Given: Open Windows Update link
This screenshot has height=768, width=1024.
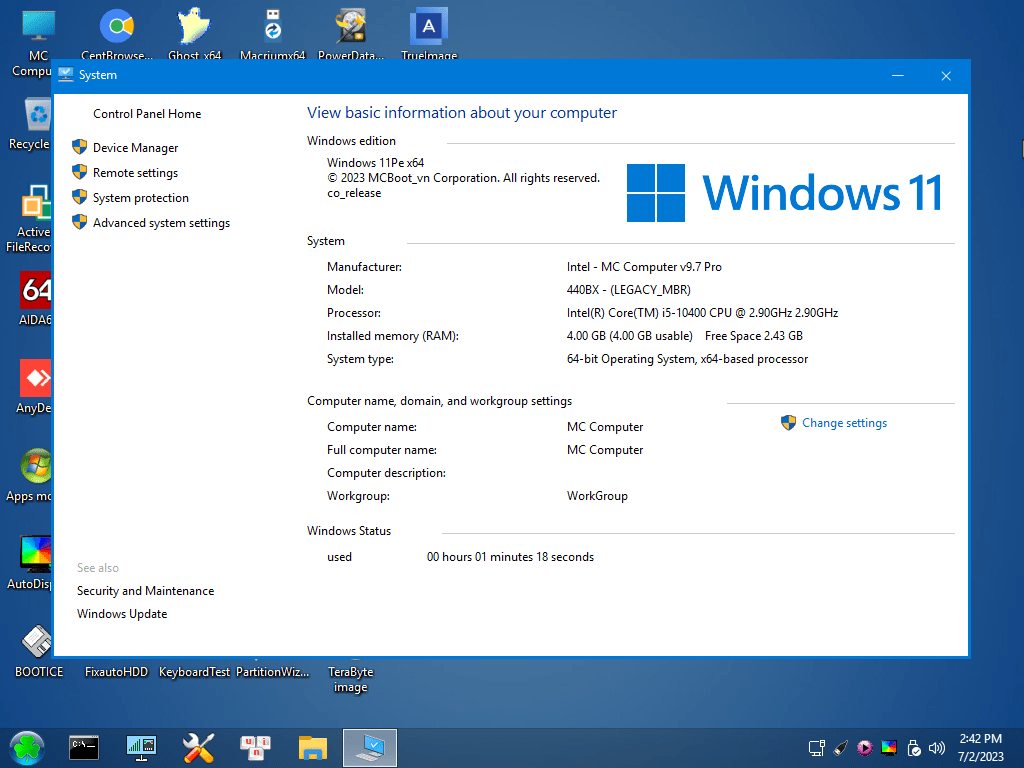Looking at the screenshot, I should [121, 613].
